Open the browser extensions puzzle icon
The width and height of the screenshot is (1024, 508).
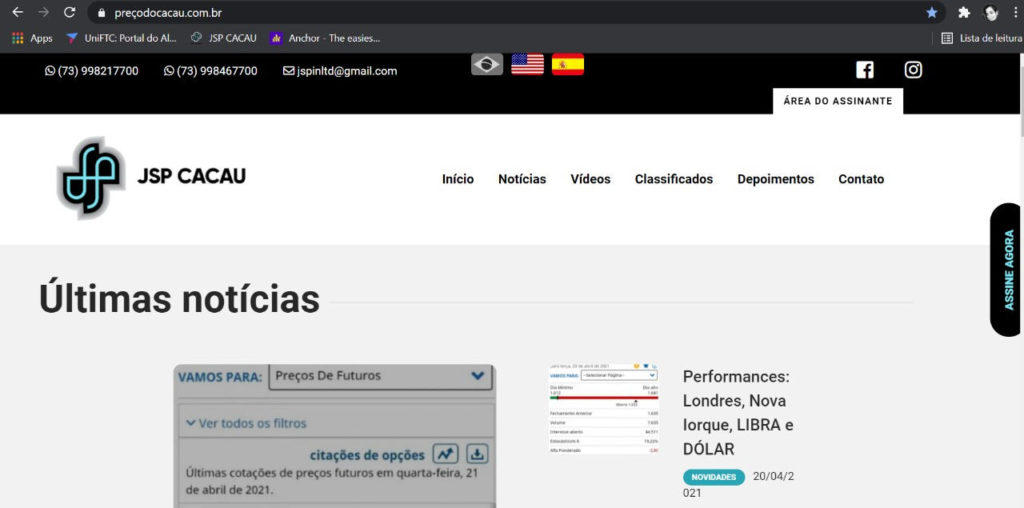pyautogui.click(x=963, y=13)
